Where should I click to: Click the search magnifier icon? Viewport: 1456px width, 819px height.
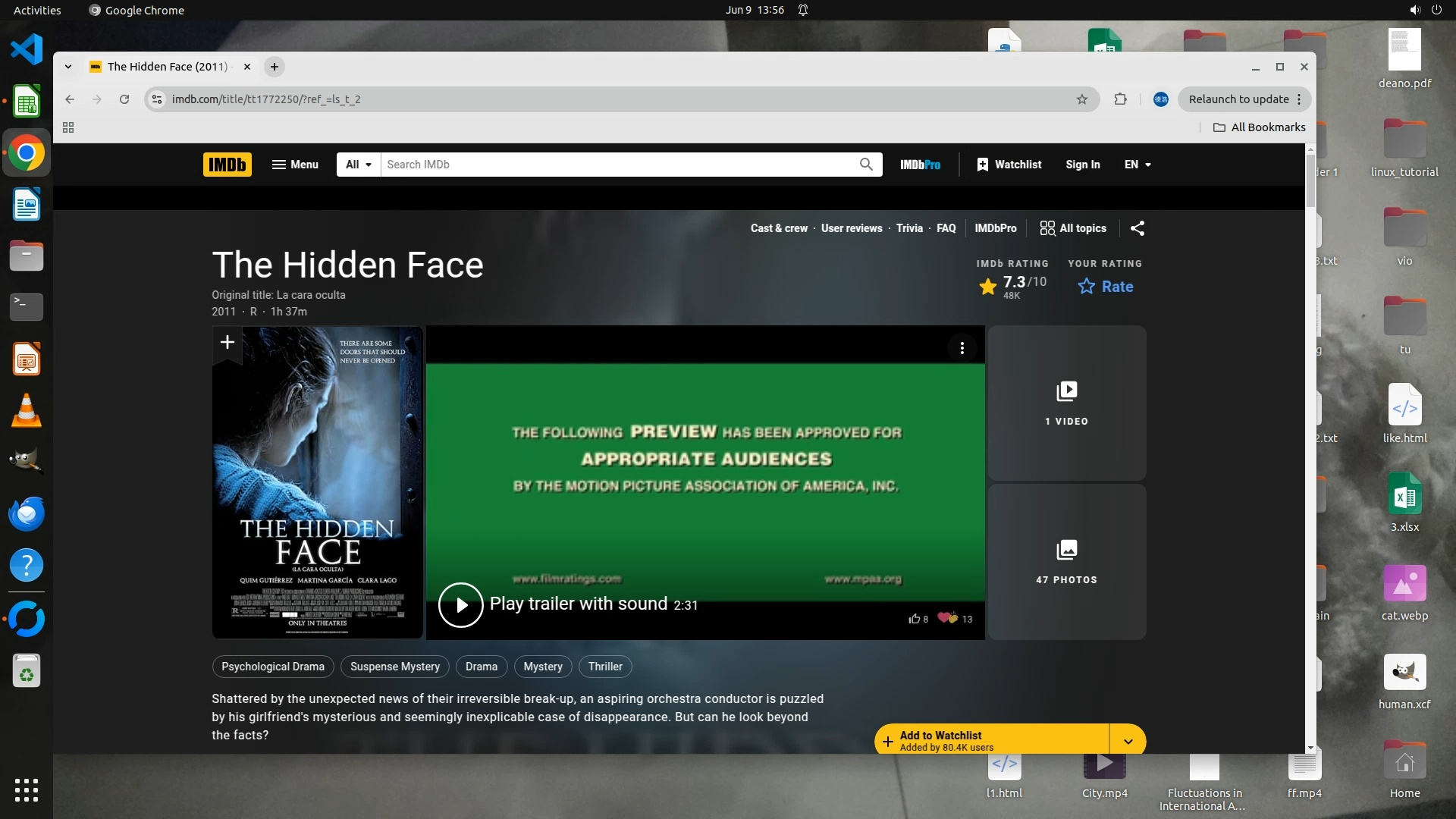coord(866,165)
